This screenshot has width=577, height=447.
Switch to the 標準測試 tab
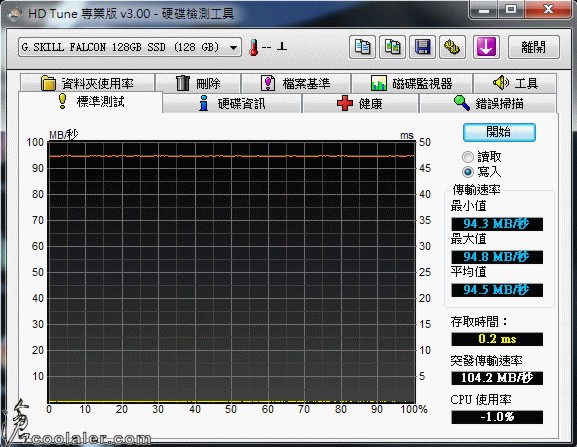tap(91, 102)
